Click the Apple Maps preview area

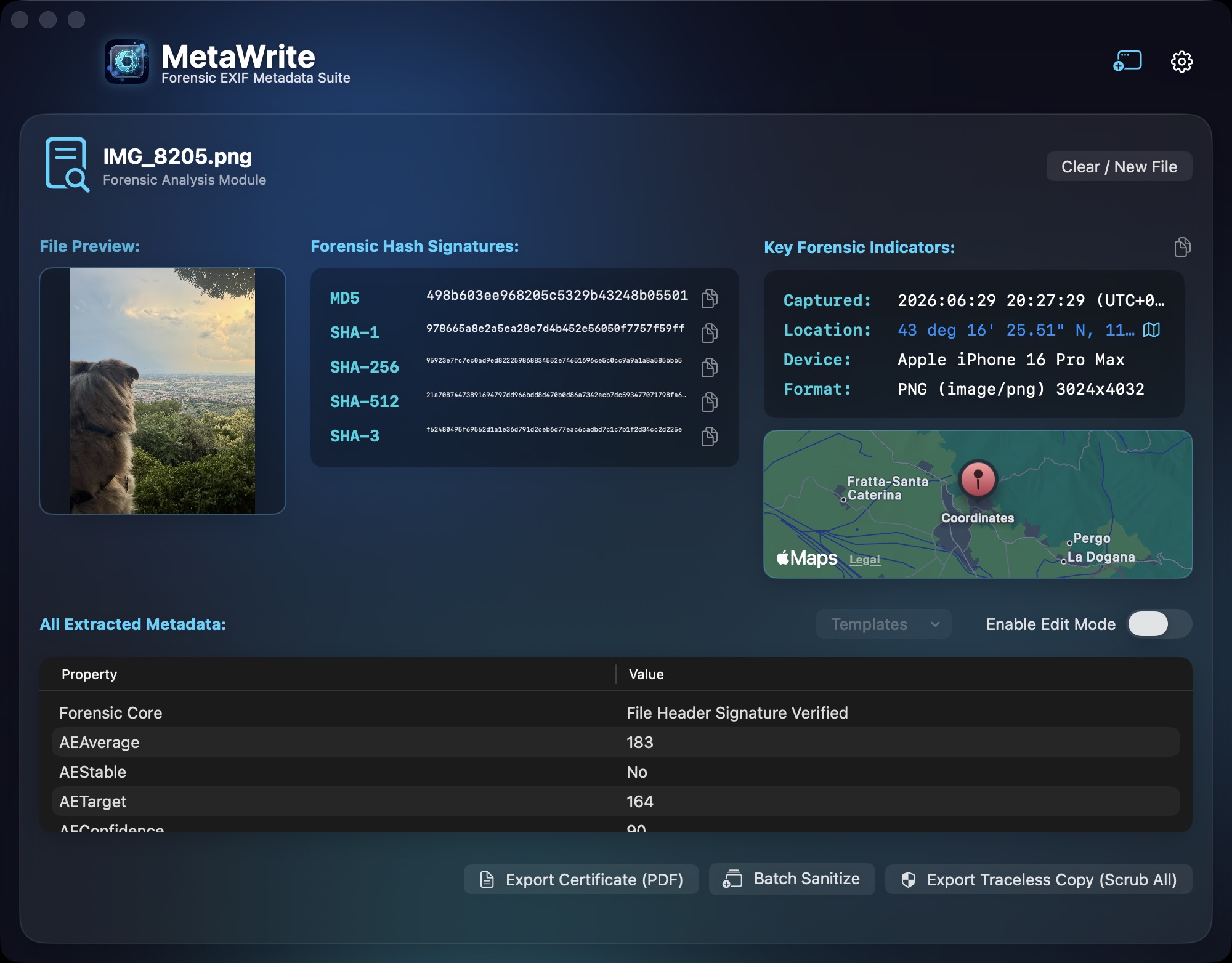pyautogui.click(x=978, y=504)
